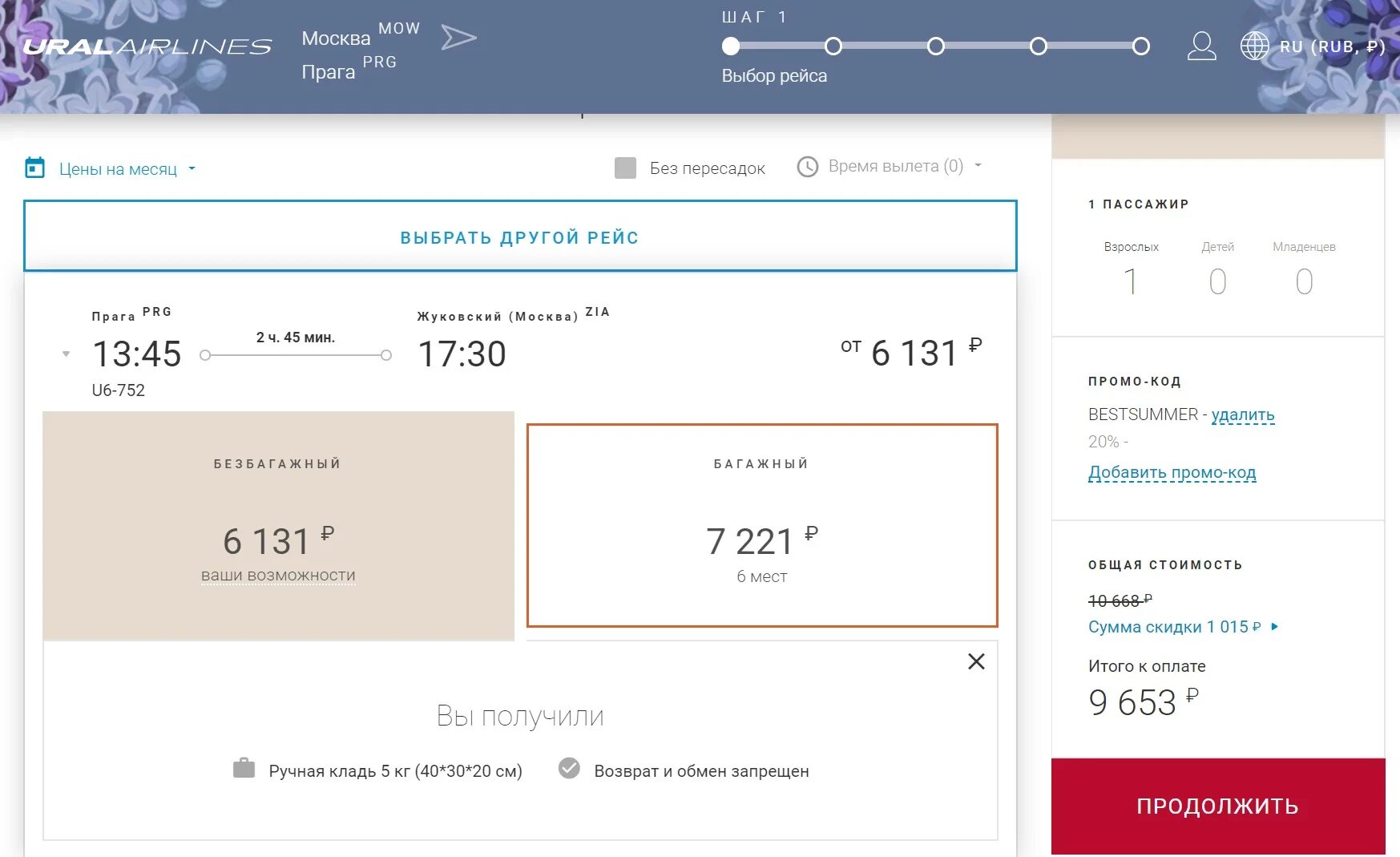
Task: Click the clock departure time icon
Action: [807, 167]
